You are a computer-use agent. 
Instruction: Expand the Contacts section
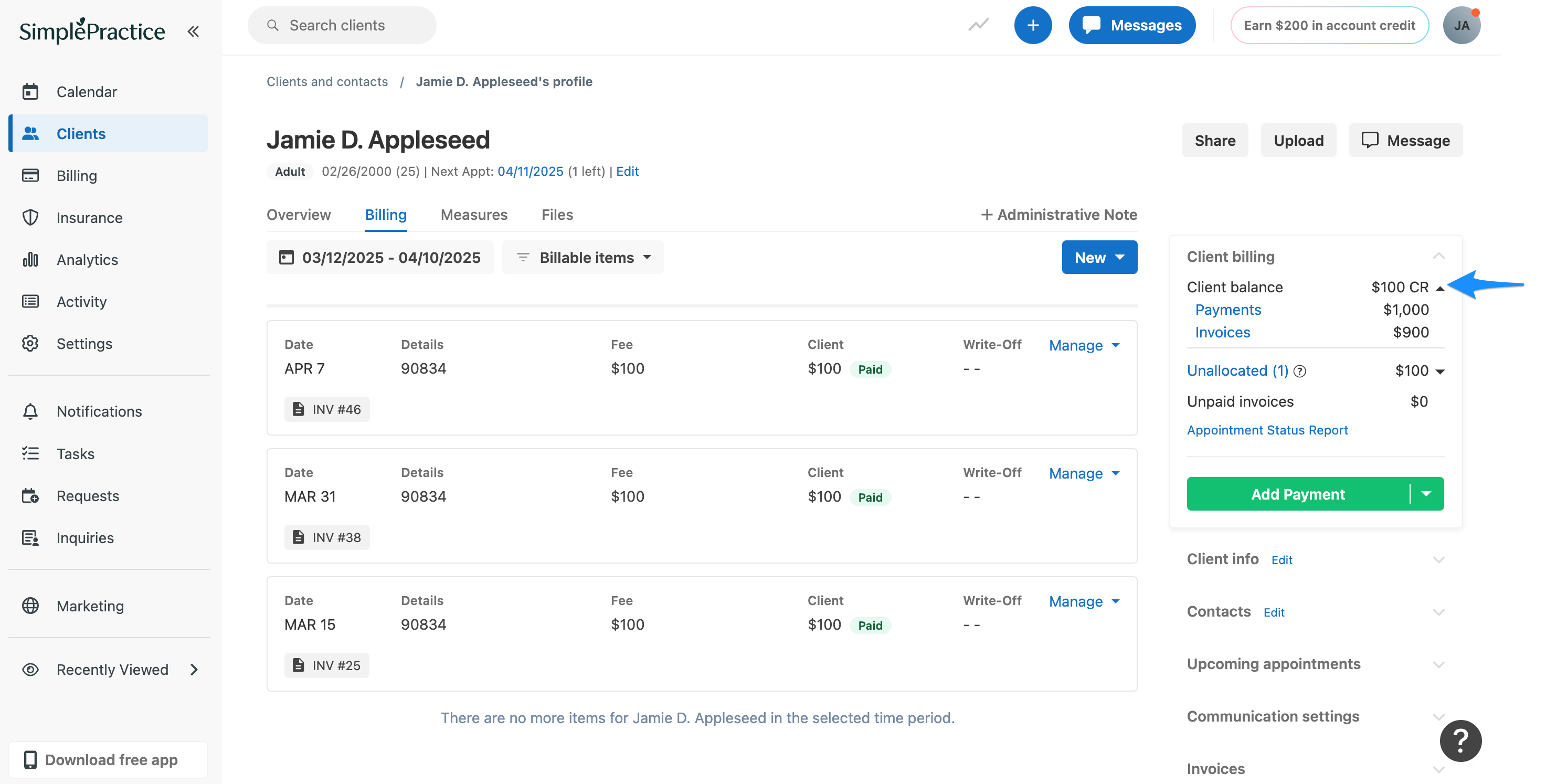click(x=1438, y=612)
